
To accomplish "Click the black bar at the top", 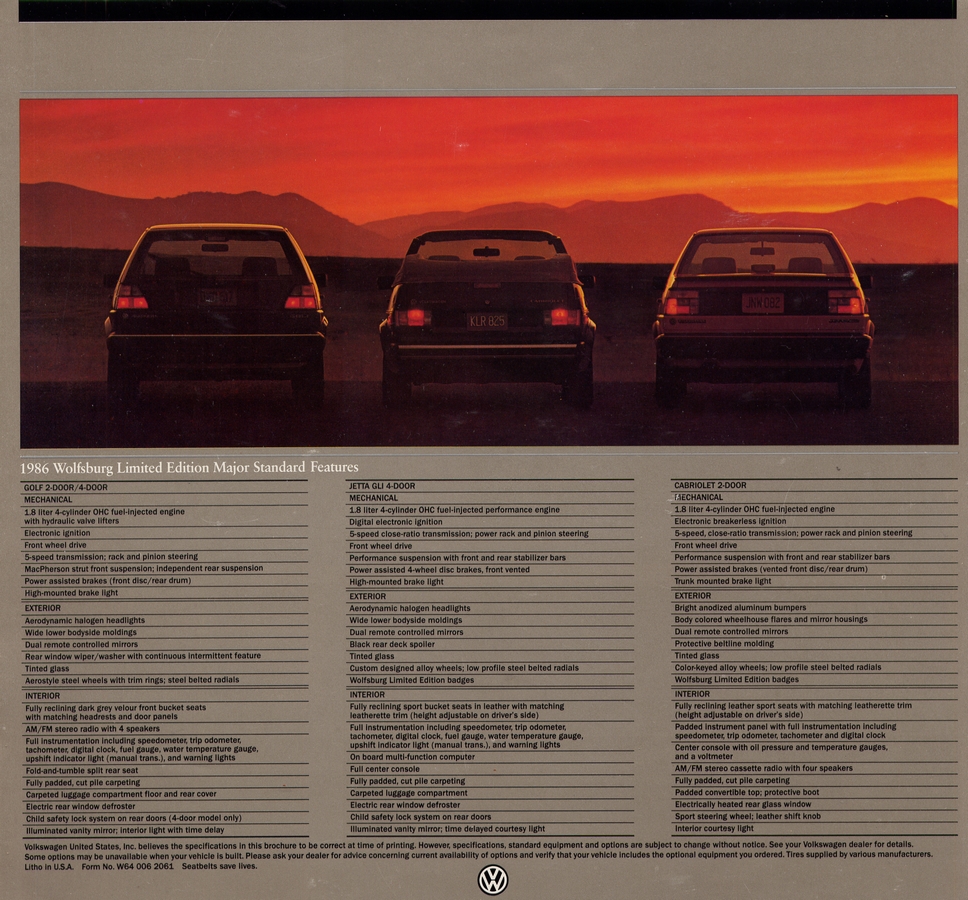I will click(487, 10).
